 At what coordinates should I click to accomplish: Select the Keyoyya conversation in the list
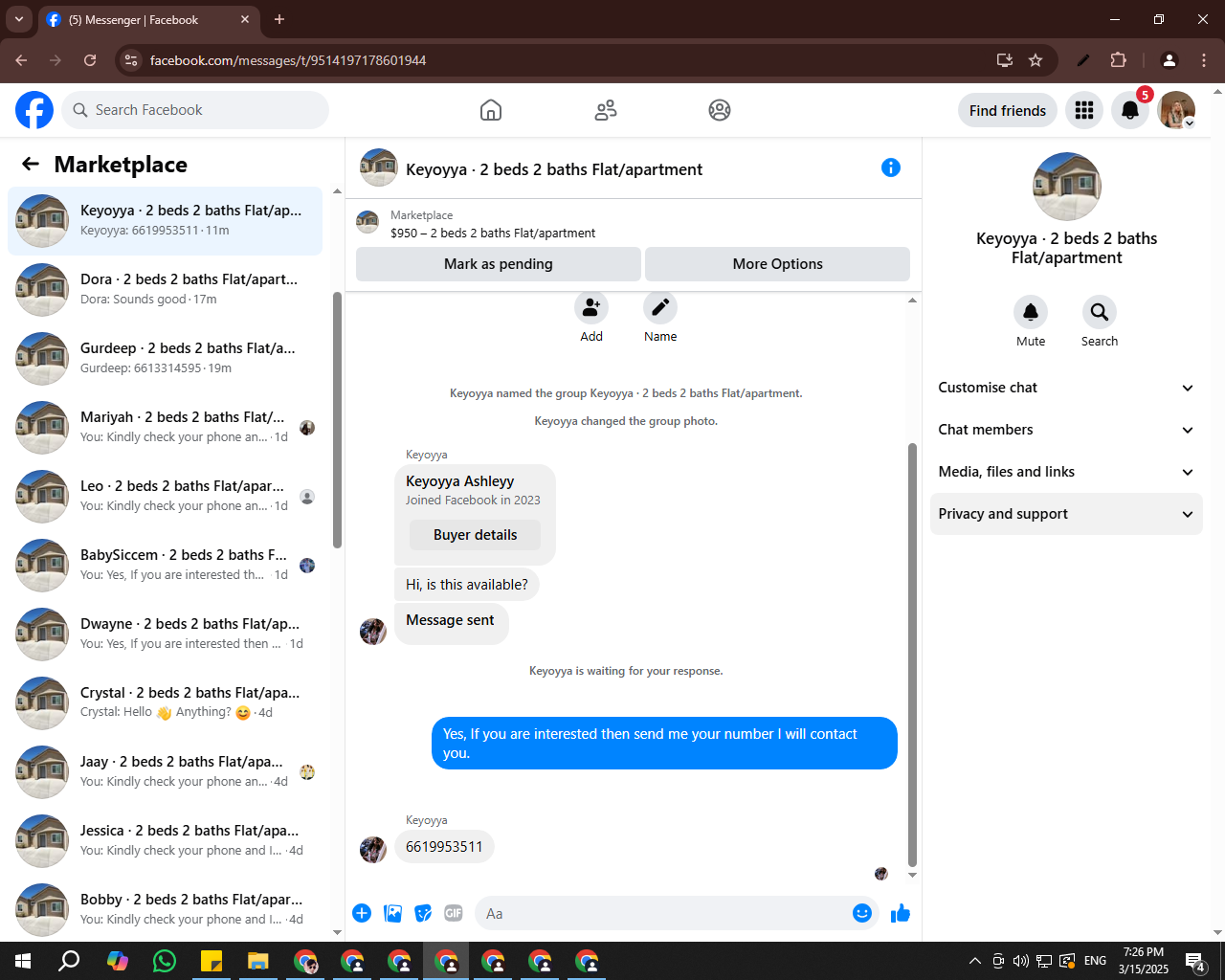(165, 220)
